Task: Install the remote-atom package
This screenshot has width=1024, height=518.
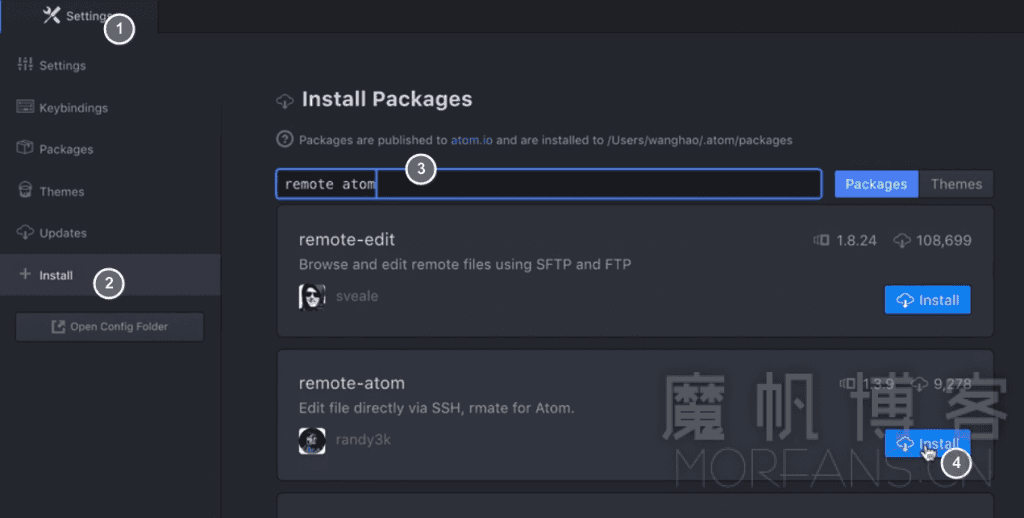Action: (927, 444)
